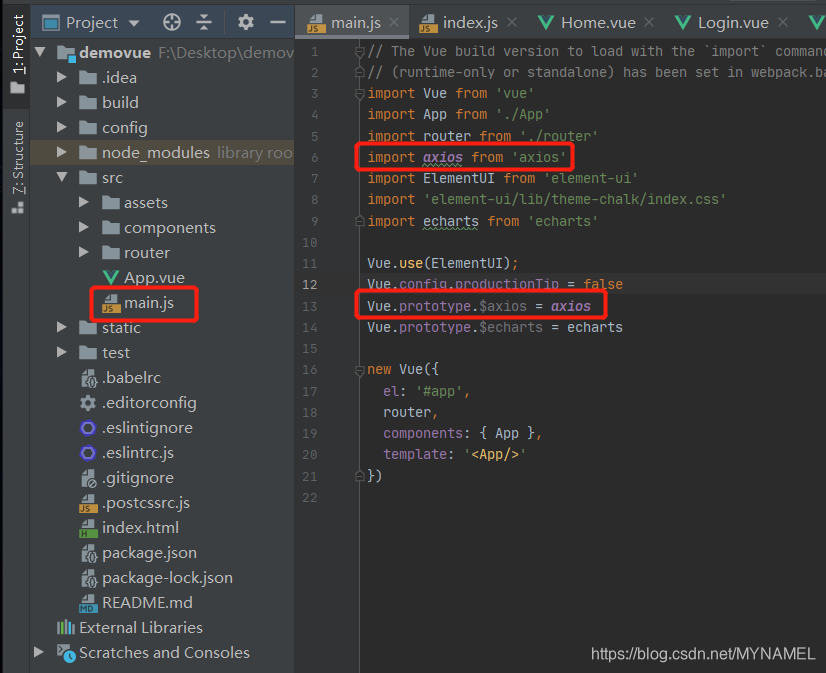Click the External Libraries bars icon
Image resolution: width=826 pixels, height=673 pixels.
pyautogui.click(x=66, y=627)
